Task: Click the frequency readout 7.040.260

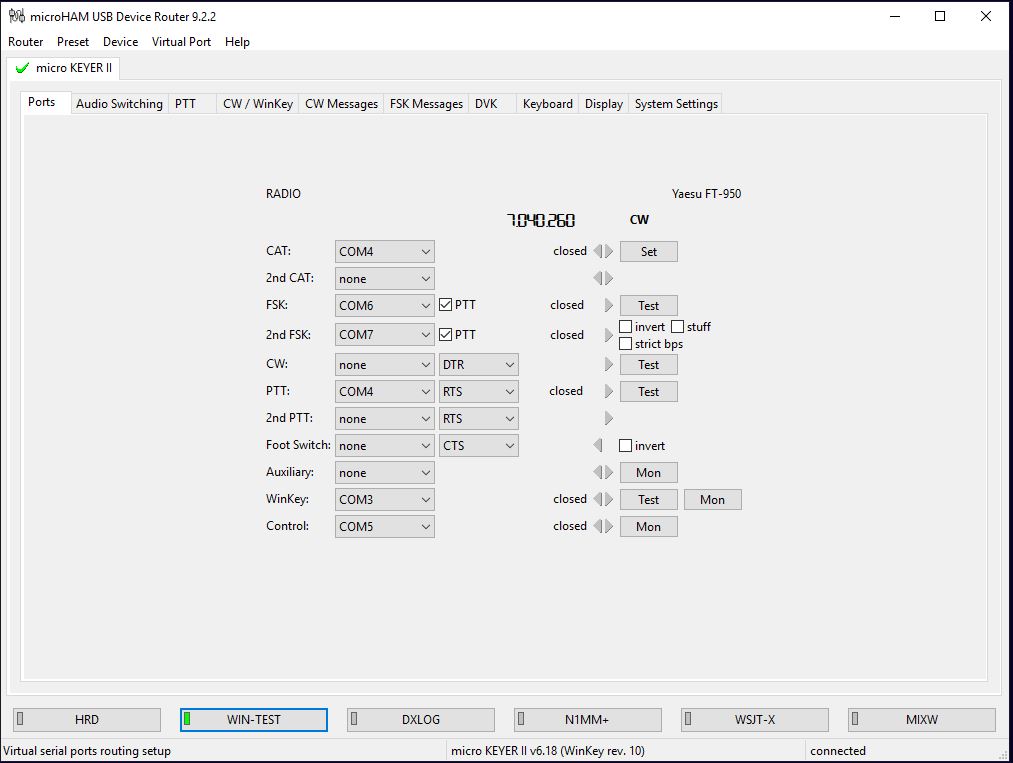Action: tap(541, 220)
